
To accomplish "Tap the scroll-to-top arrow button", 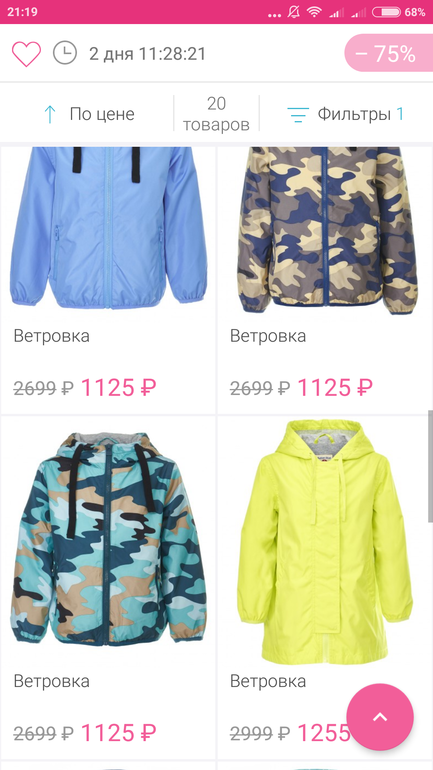I will 380,717.
